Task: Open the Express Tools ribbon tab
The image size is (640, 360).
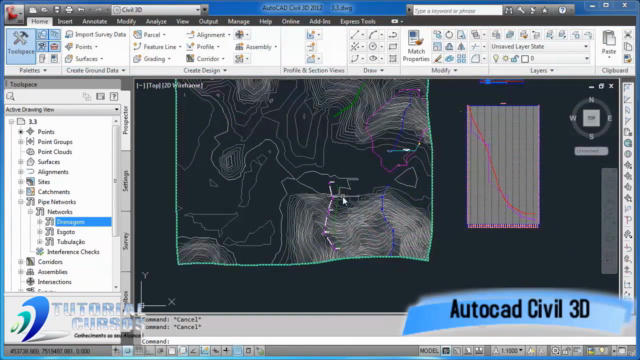Action: click(358, 21)
